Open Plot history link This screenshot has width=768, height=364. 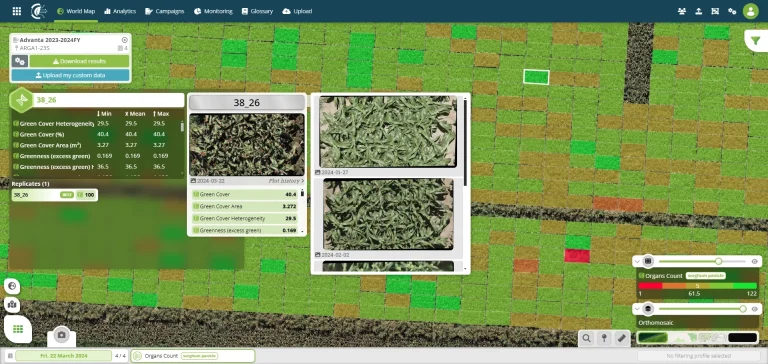click(x=286, y=181)
